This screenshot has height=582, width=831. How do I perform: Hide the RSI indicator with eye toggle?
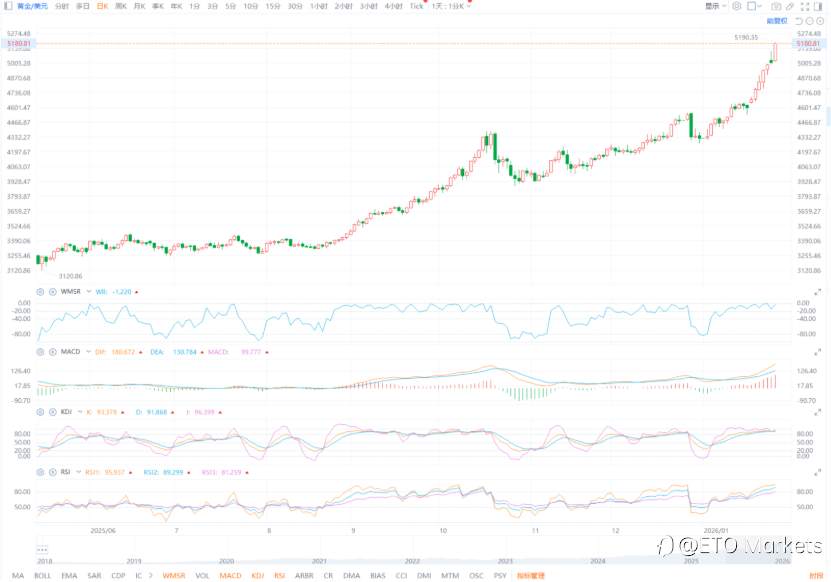coord(53,471)
